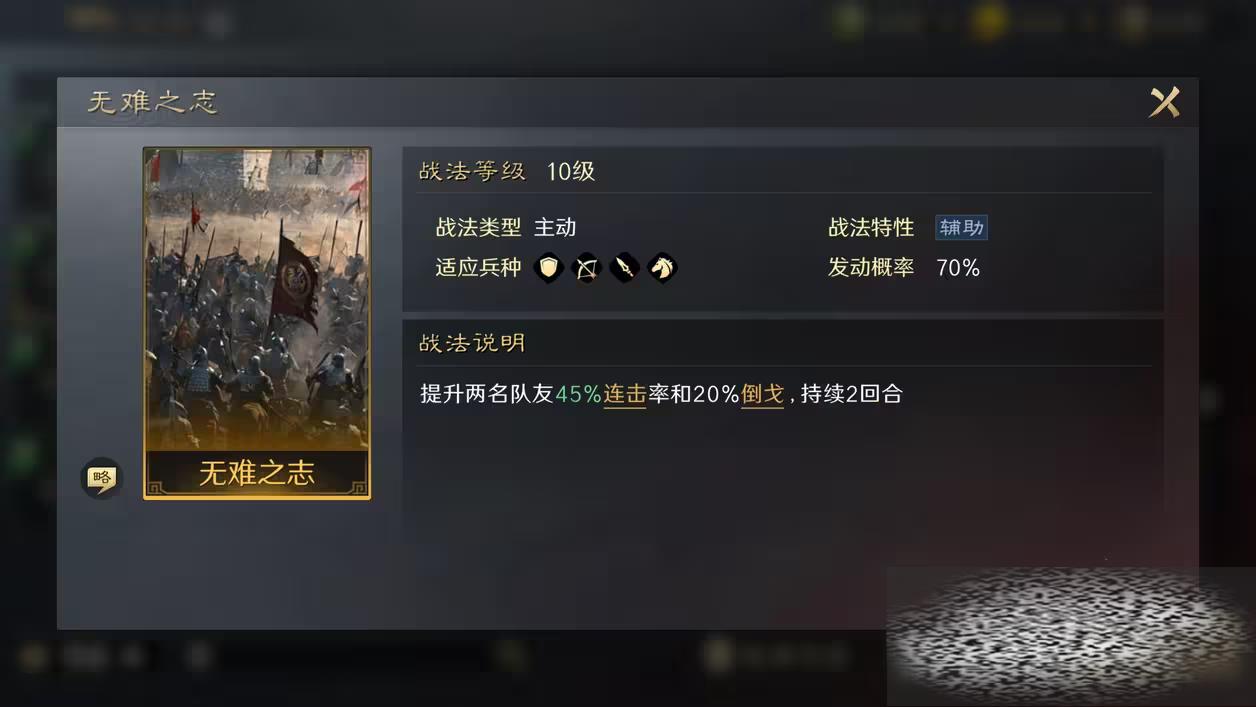This screenshot has height=707, width=1256.
Task: Click the 战法说明 section header
Action: (472, 343)
